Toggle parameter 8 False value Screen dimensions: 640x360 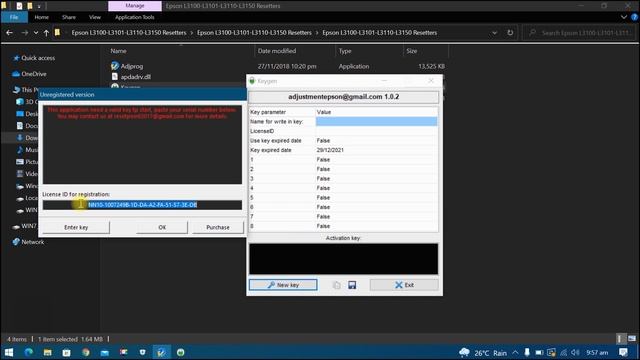click(x=376, y=226)
